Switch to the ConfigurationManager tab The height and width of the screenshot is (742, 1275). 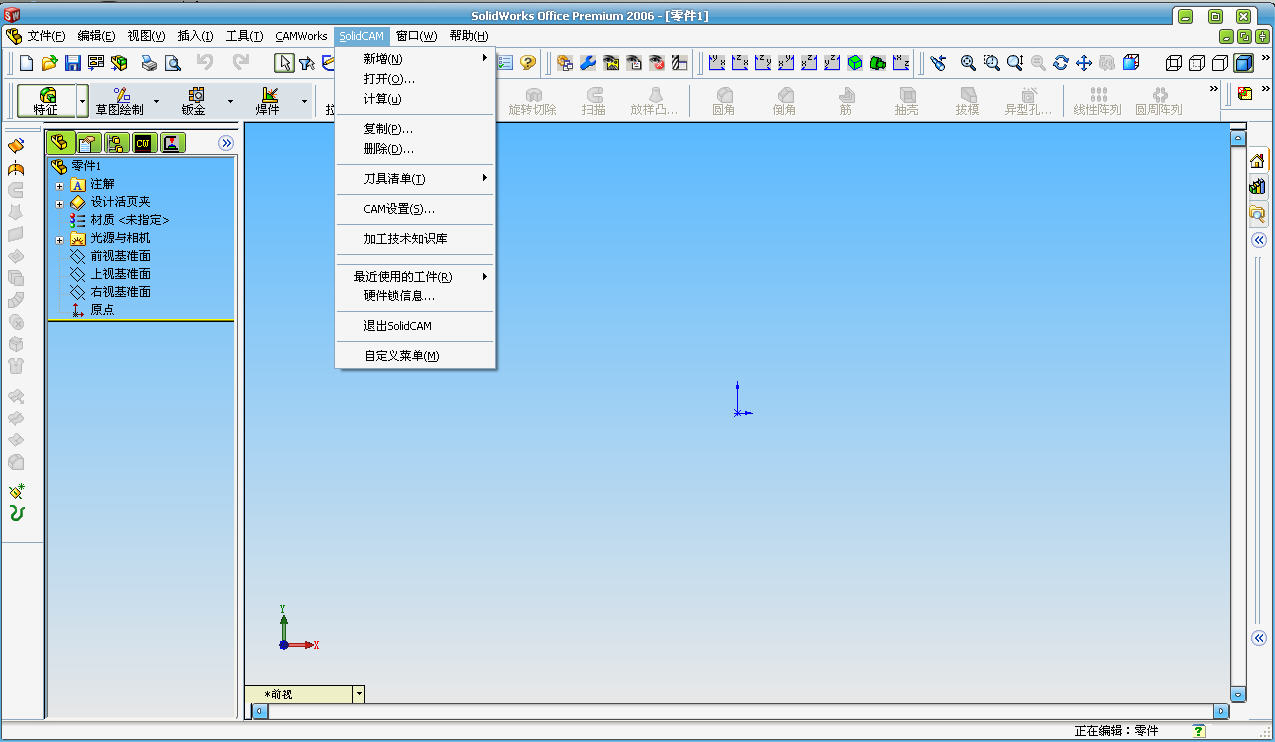(x=116, y=143)
